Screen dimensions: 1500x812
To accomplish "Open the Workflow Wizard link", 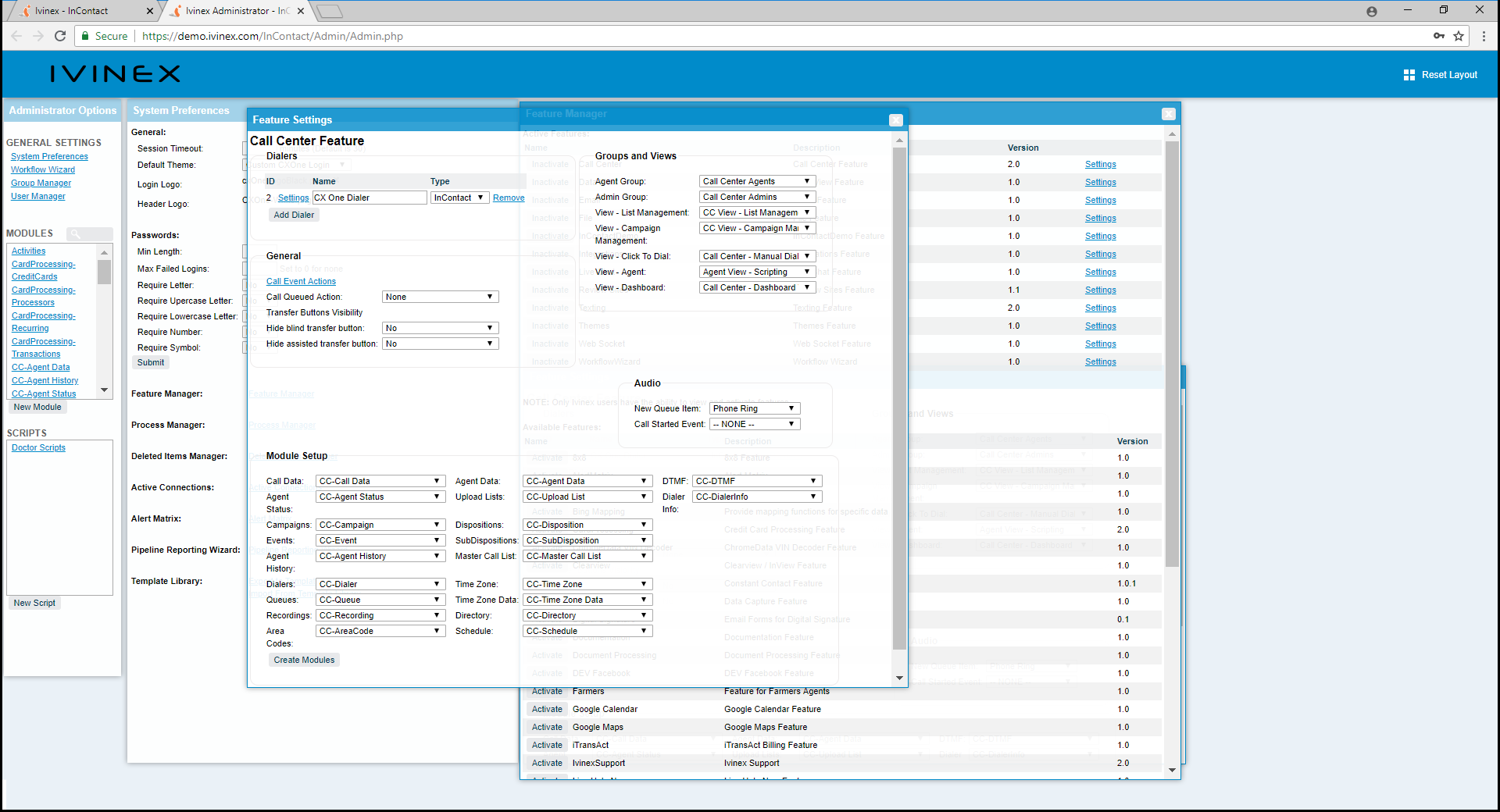I will coord(43,169).
